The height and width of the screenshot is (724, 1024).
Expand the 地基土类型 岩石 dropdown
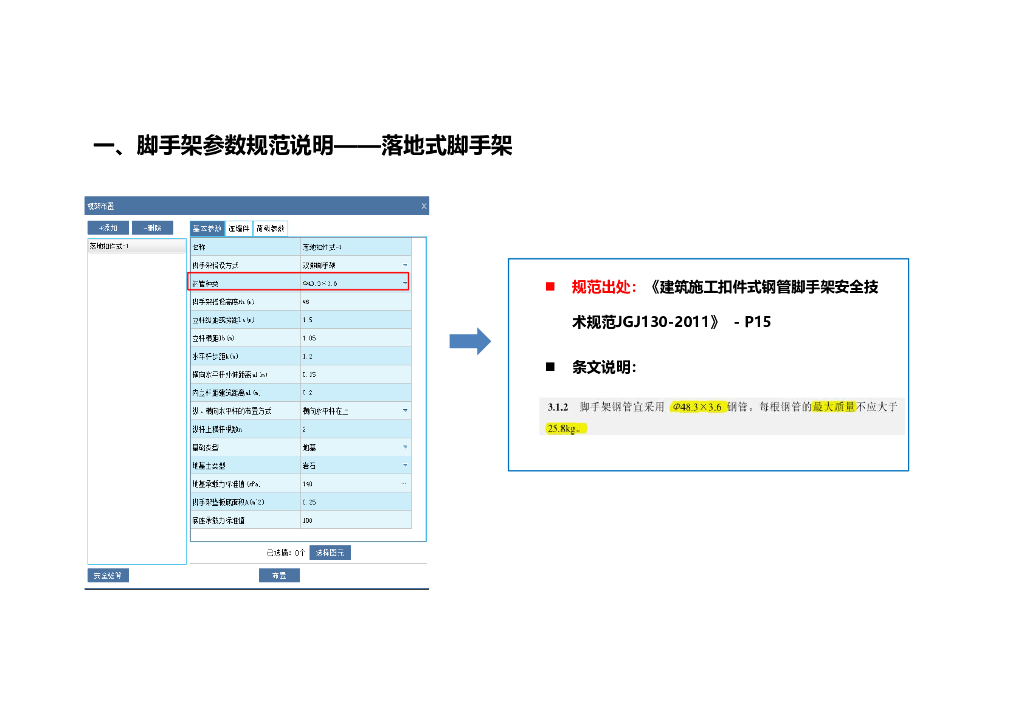405,466
